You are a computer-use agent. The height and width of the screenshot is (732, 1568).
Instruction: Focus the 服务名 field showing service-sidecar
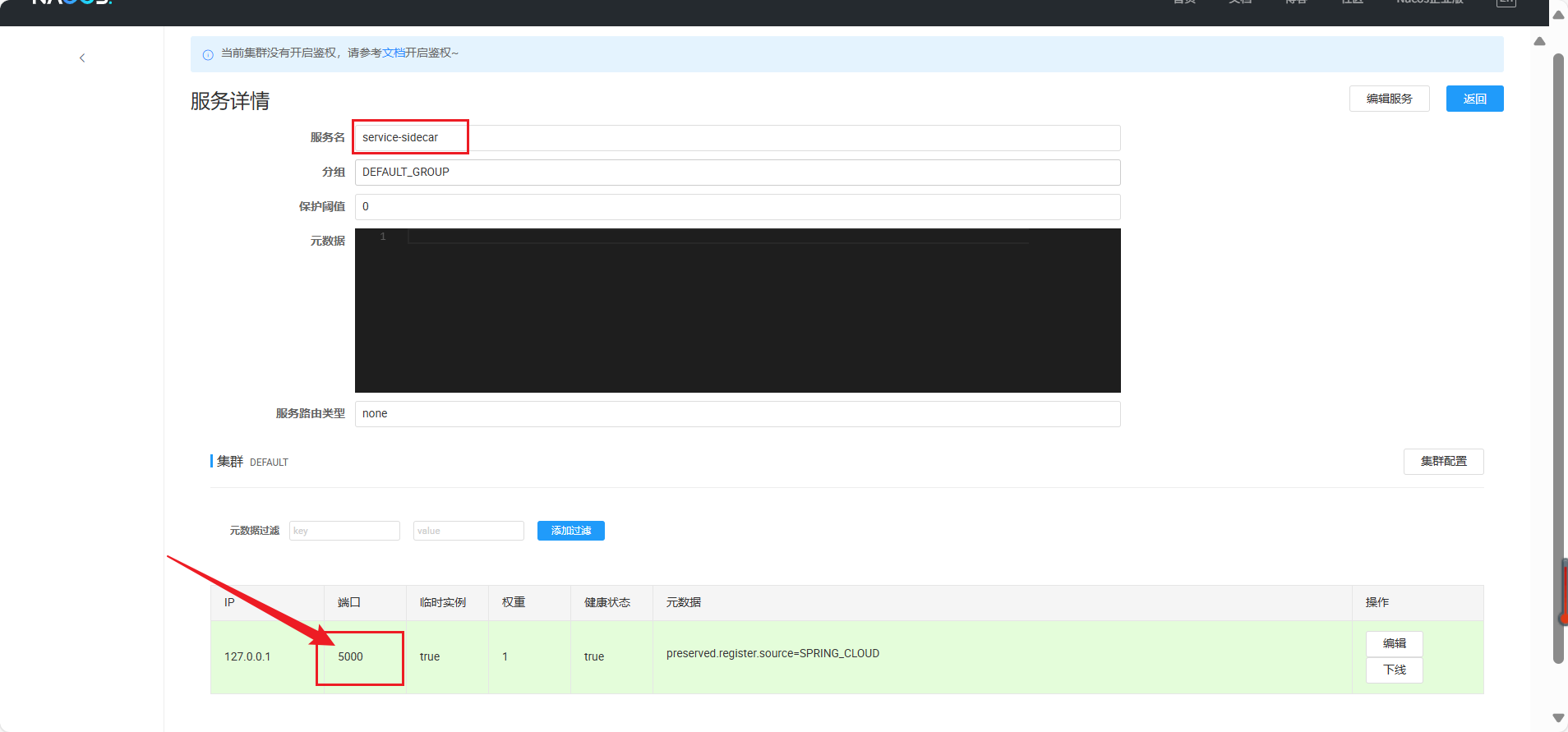click(737, 137)
